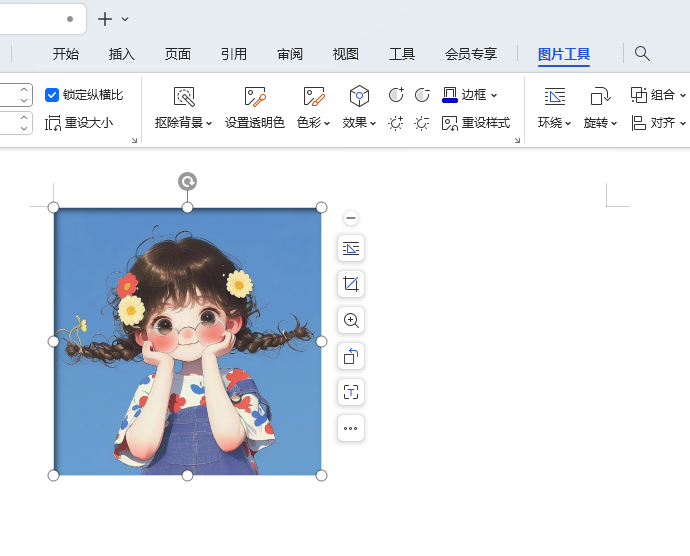
Task: Go to the 审阅 tab
Action: (290, 54)
